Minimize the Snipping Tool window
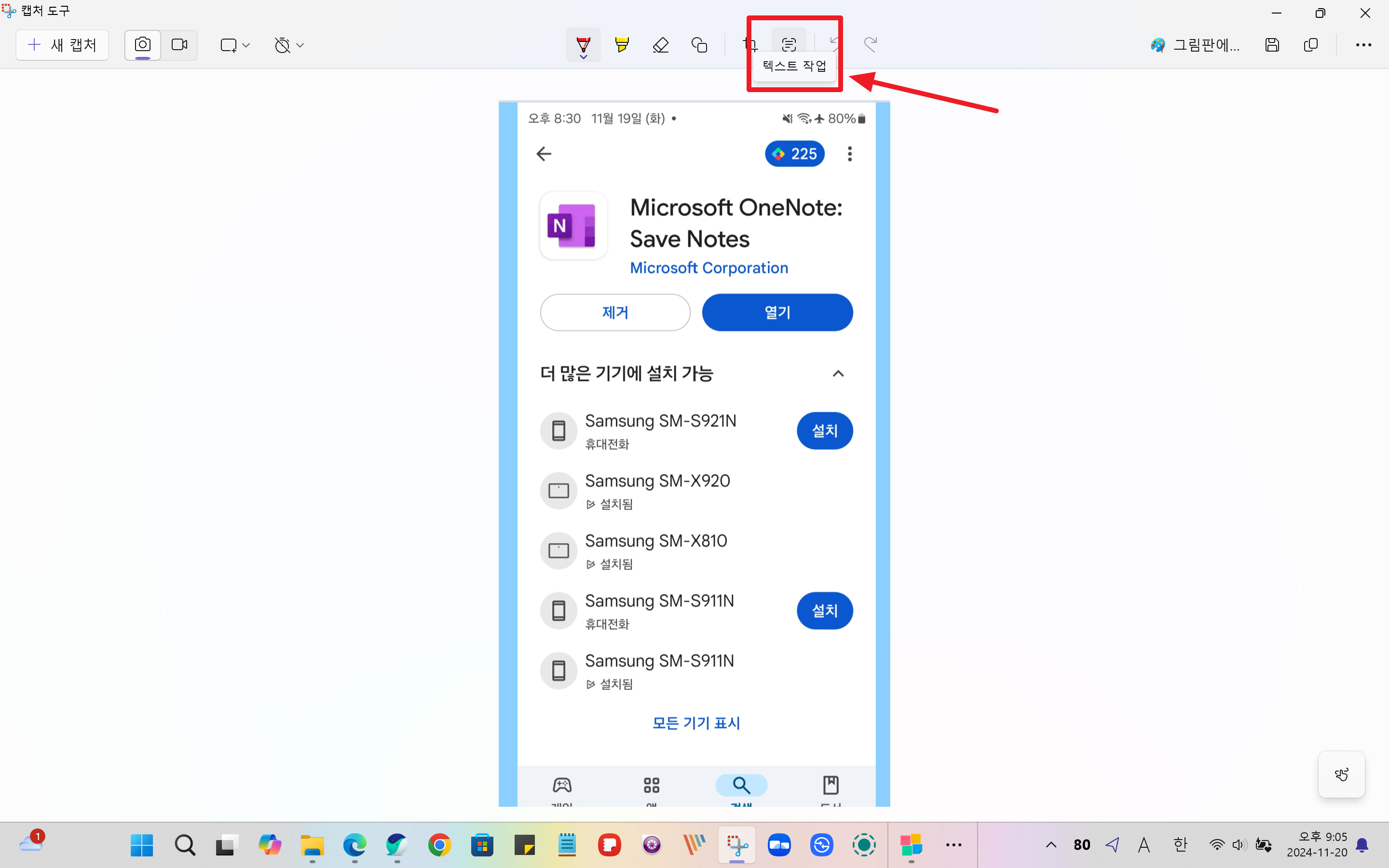Image resolution: width=1389 pixels, height=868 pixels. tap(1276, 13)
